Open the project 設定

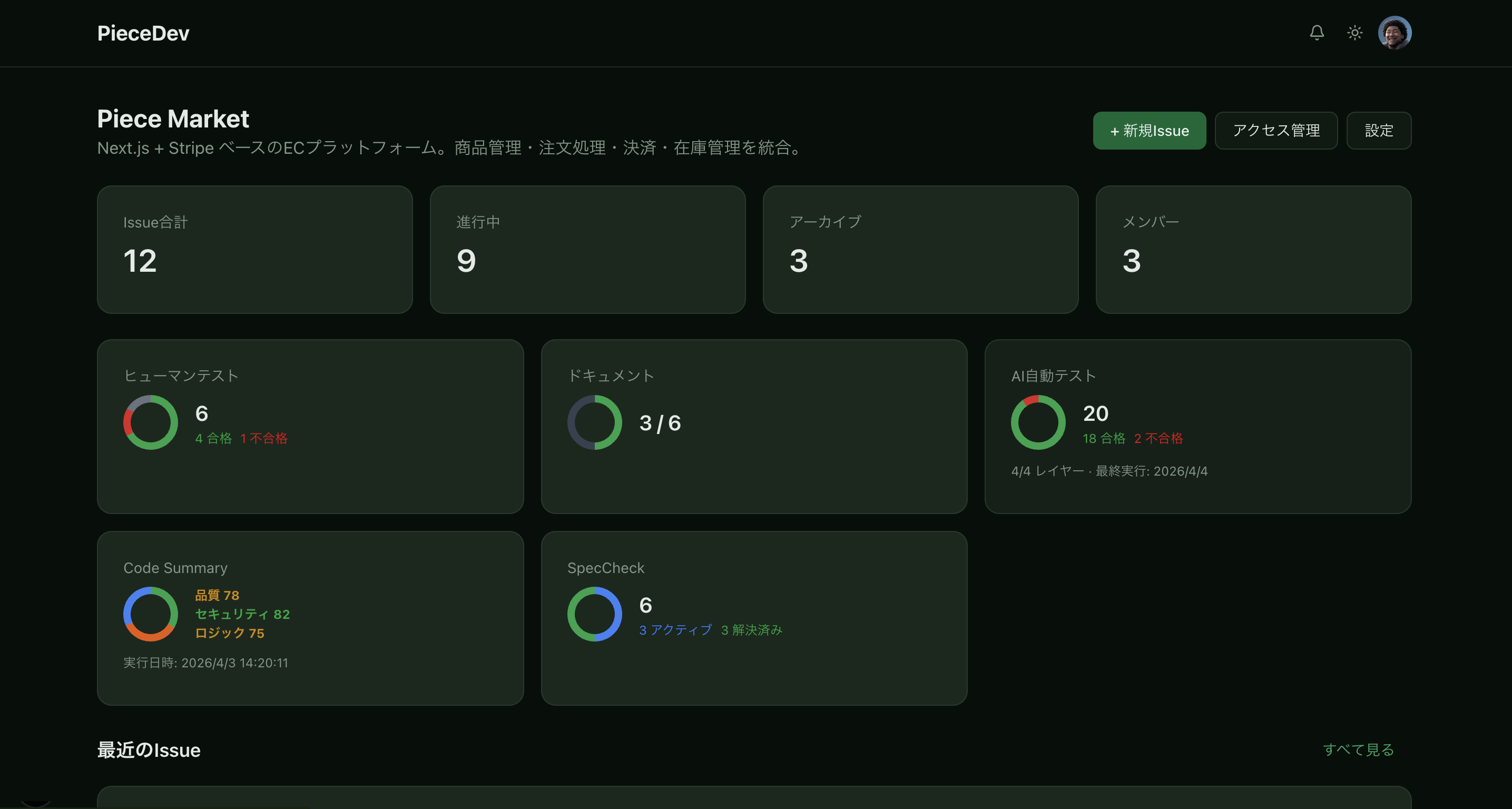tap(1379, 130)
